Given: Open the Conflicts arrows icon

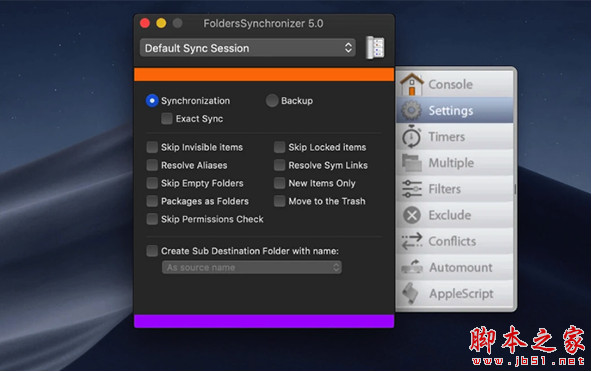Looking at the screenshot, I should [412, 241].
